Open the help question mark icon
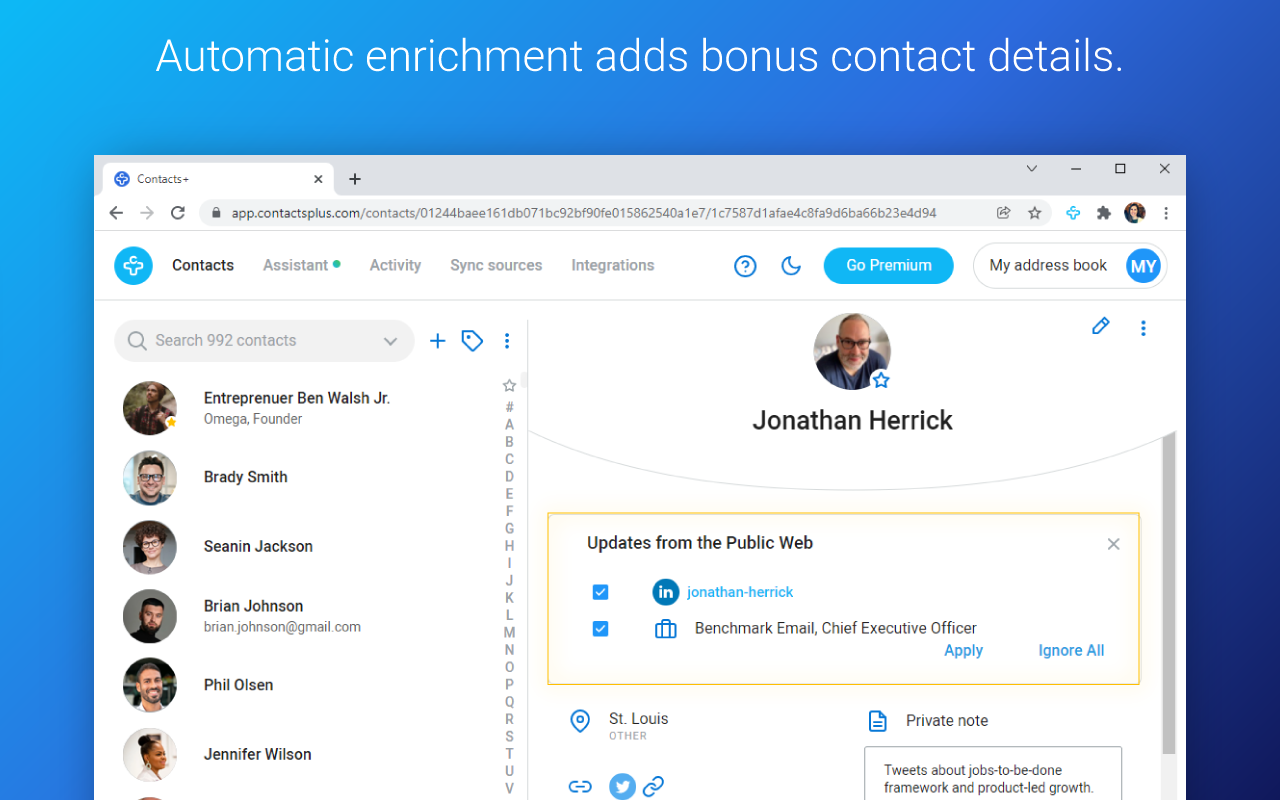This screenshot has width=1280, height=800. coord(745,266)
